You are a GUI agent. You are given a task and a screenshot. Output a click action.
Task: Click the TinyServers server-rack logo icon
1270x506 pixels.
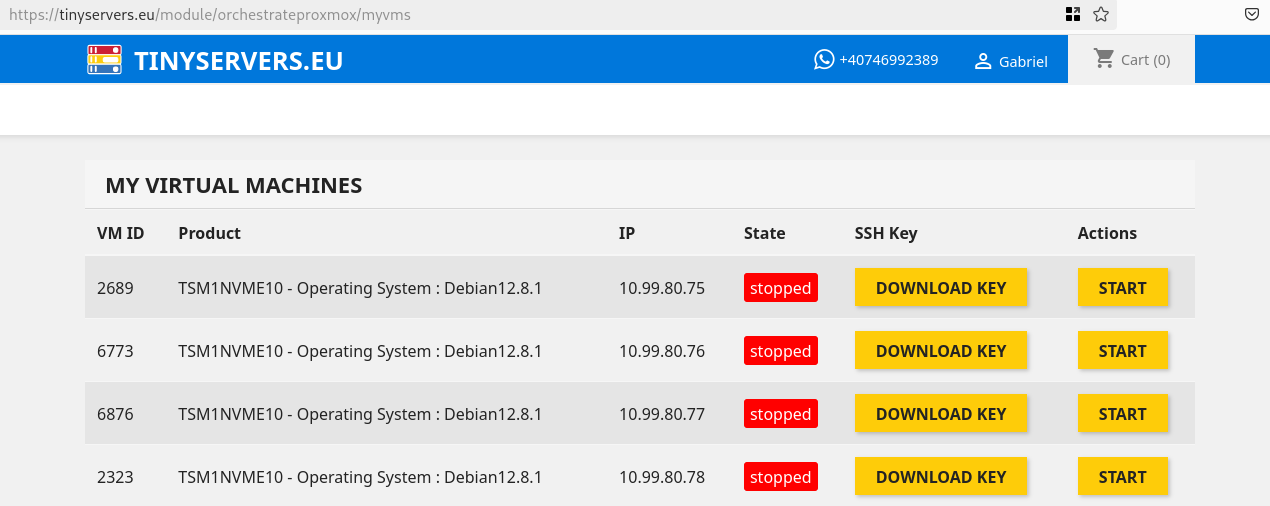pos(104,60)
